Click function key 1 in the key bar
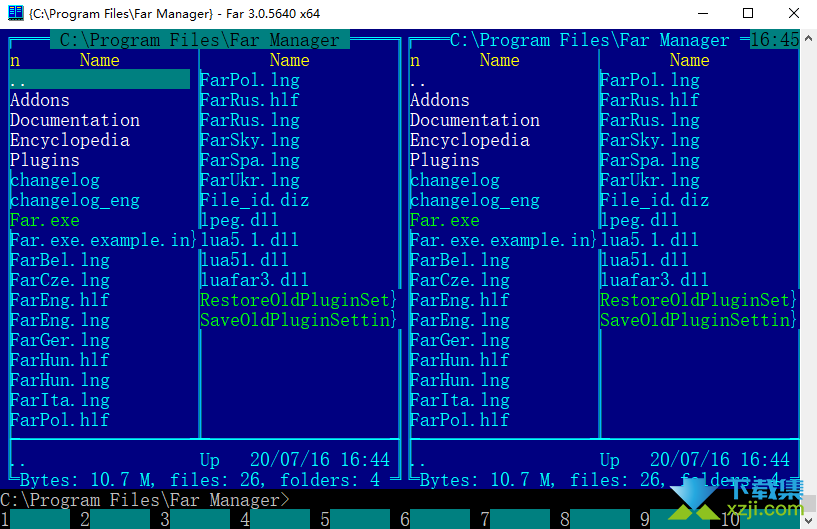Screen dimensions: 817x529 point(35,520)
